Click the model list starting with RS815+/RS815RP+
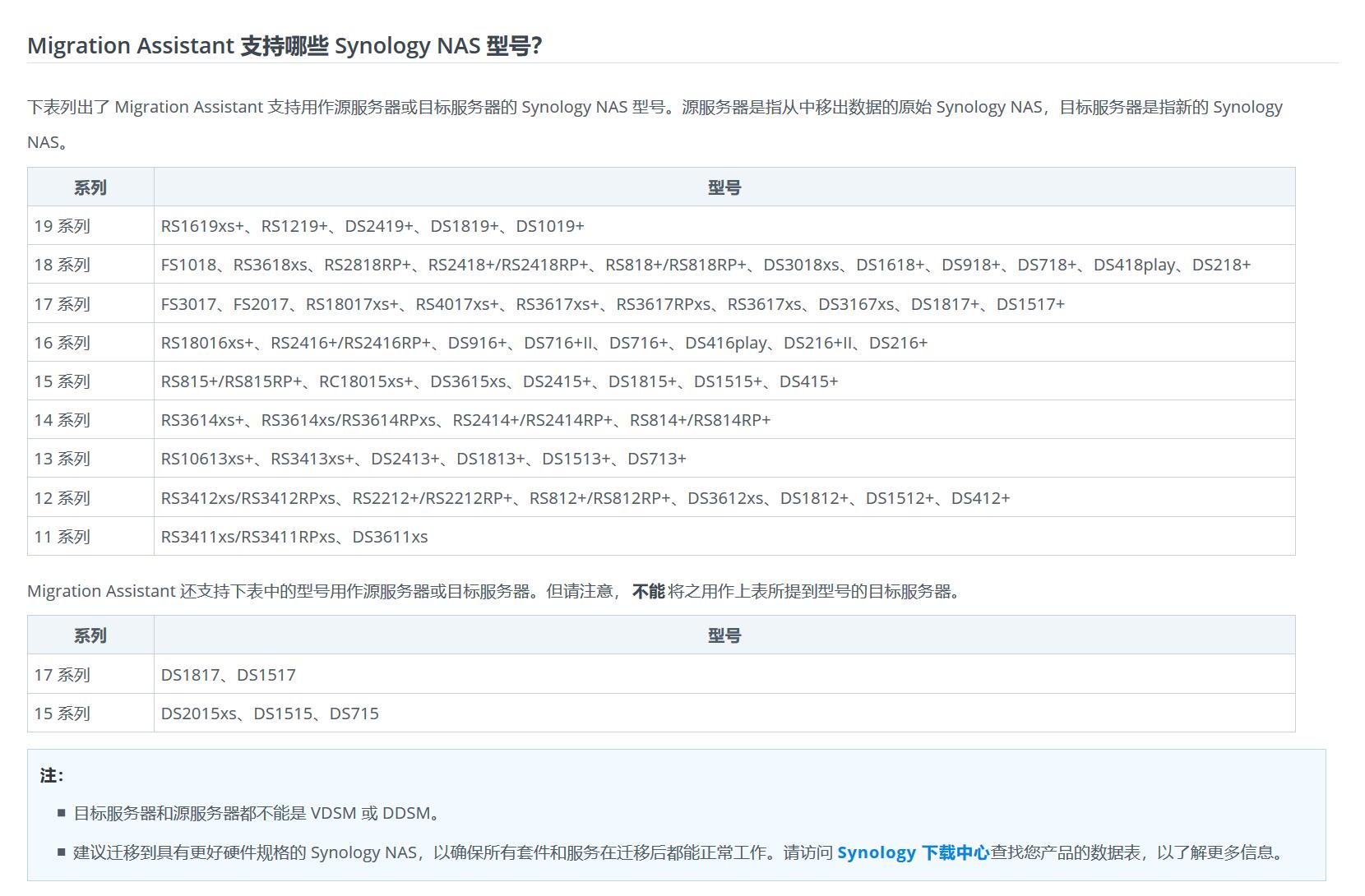Screen dimensions: 1365x896 coord(724,381)
